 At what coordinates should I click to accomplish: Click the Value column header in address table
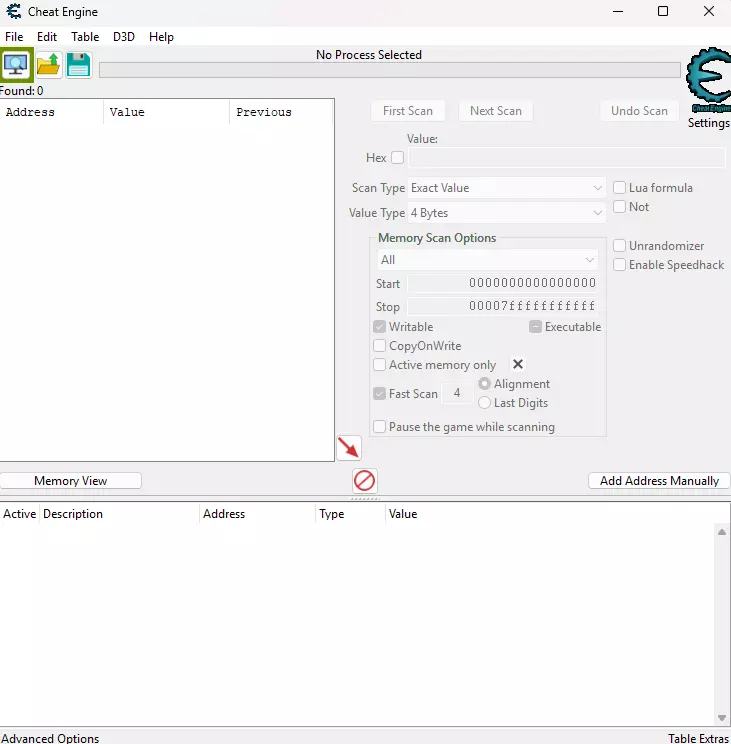coord(403,514)
